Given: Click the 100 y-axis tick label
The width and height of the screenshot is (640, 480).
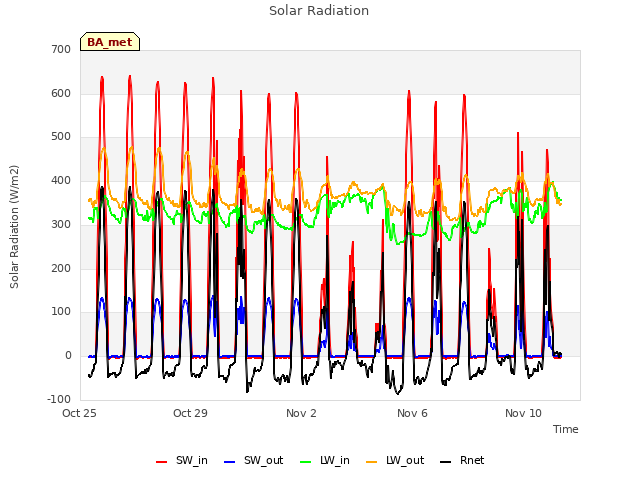Looking at the screenshot, I should click(61, 312).
